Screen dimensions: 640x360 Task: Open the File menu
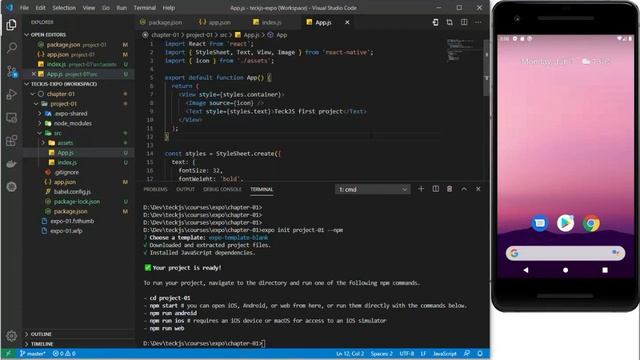click(24, 8)
